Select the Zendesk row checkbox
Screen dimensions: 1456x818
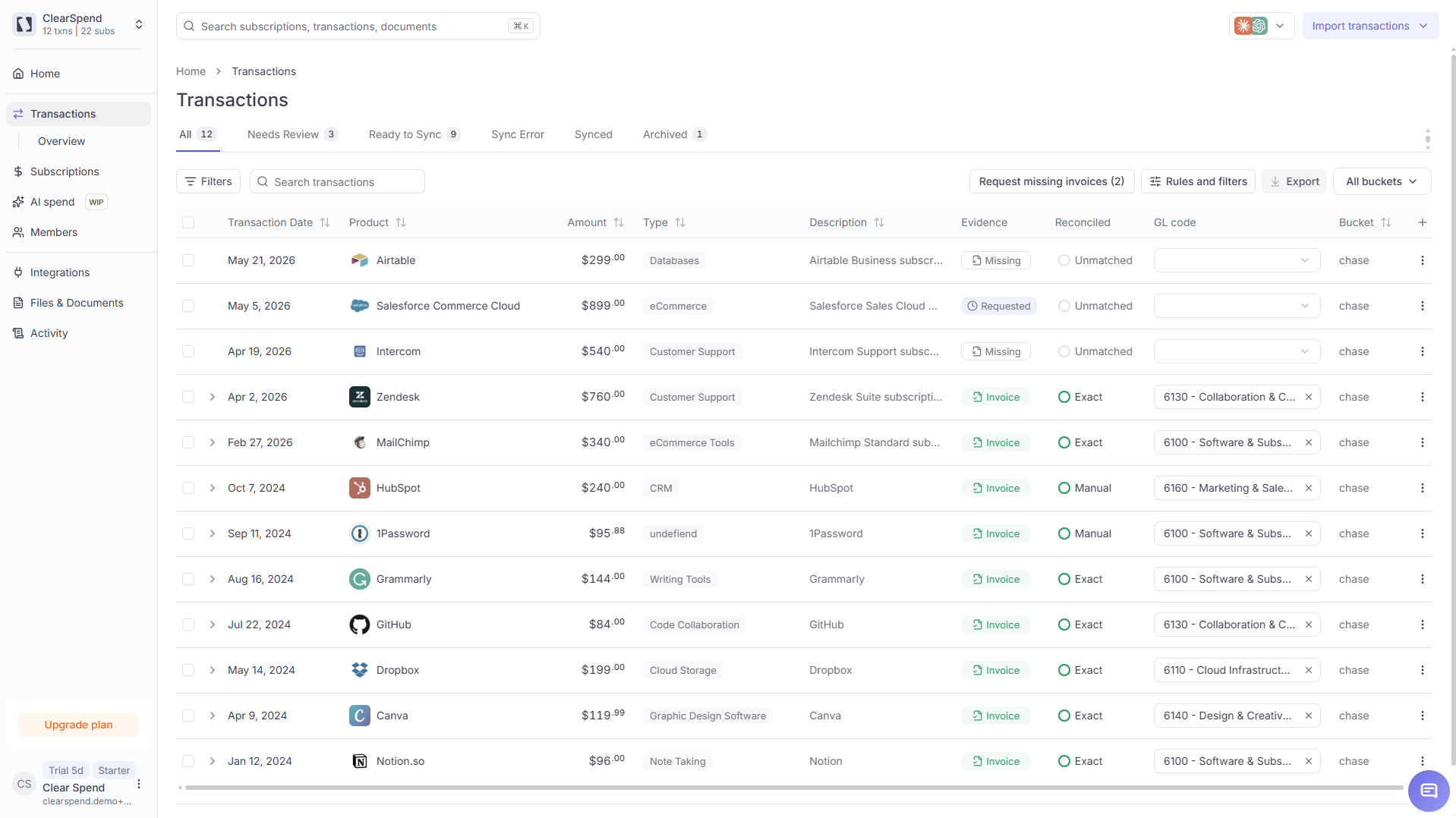click(x=188, y=397)
